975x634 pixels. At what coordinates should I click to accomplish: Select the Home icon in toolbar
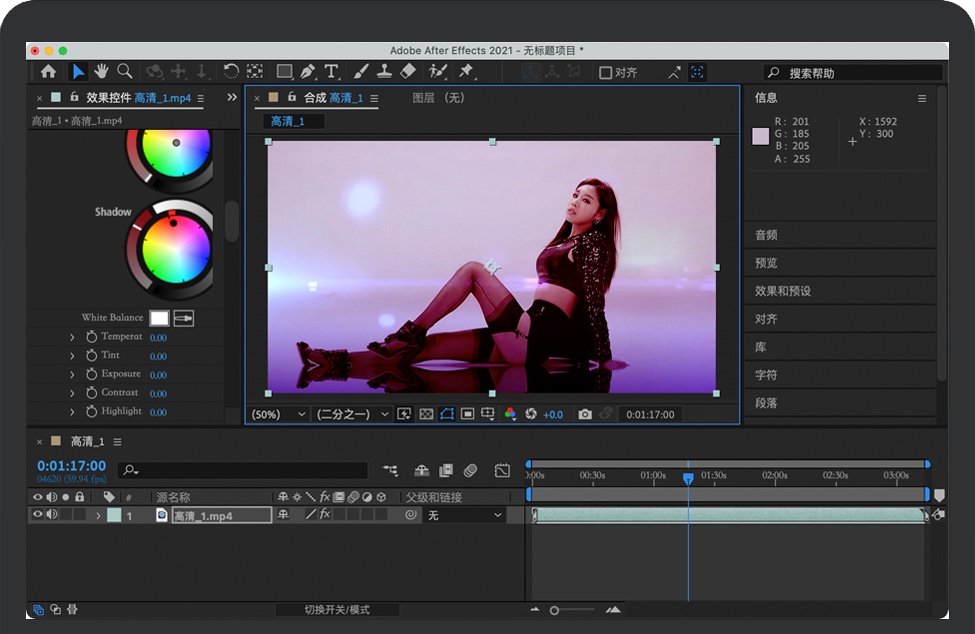click(x=48, y=72)
